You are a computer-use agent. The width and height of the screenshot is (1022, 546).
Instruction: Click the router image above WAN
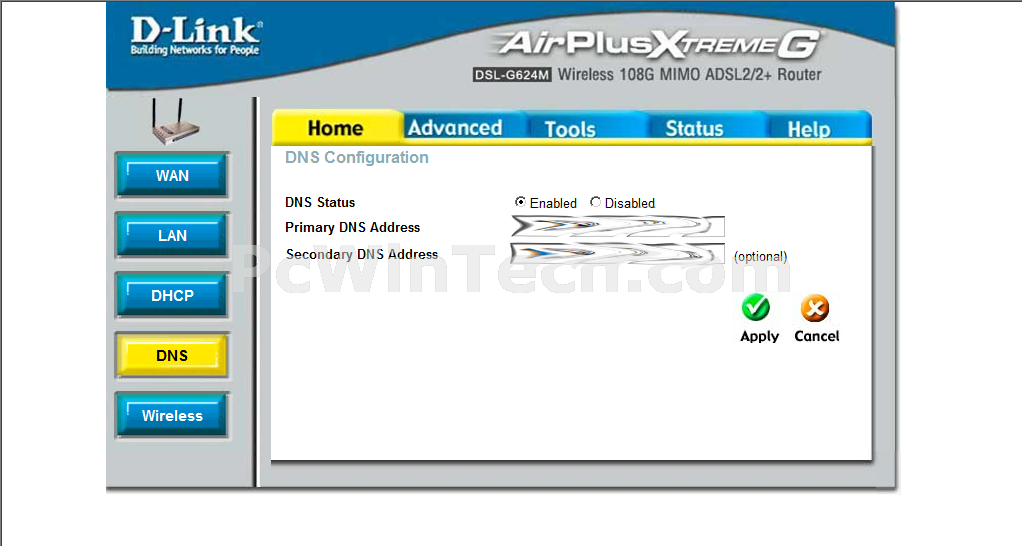coord(174,122)
